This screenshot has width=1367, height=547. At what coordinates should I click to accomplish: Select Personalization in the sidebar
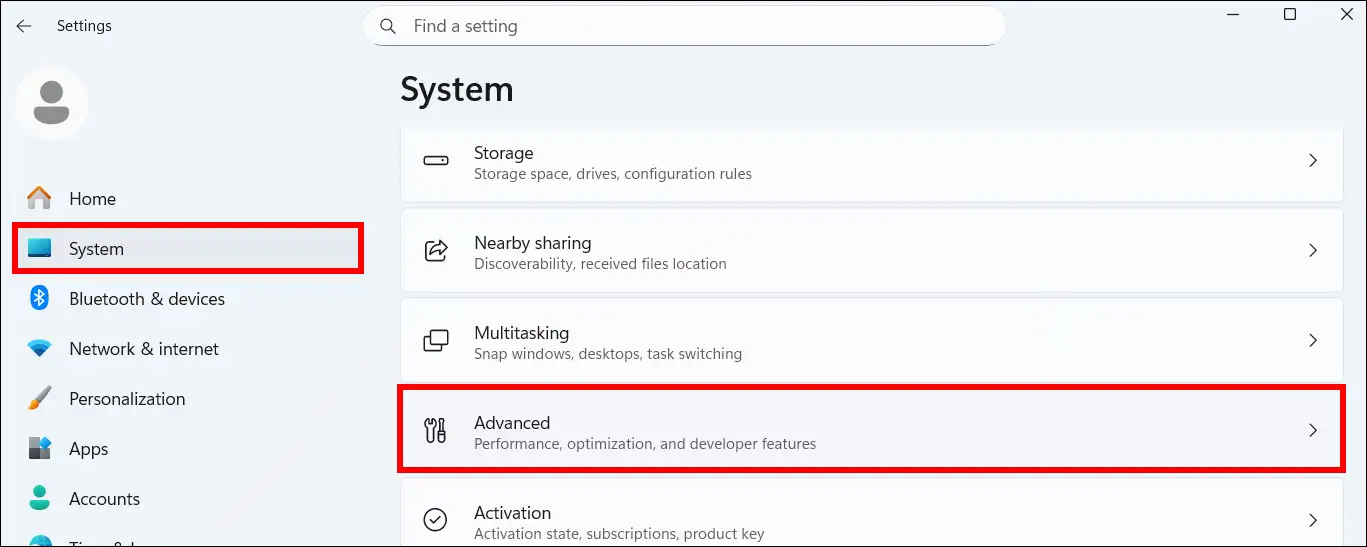[188, 399]
